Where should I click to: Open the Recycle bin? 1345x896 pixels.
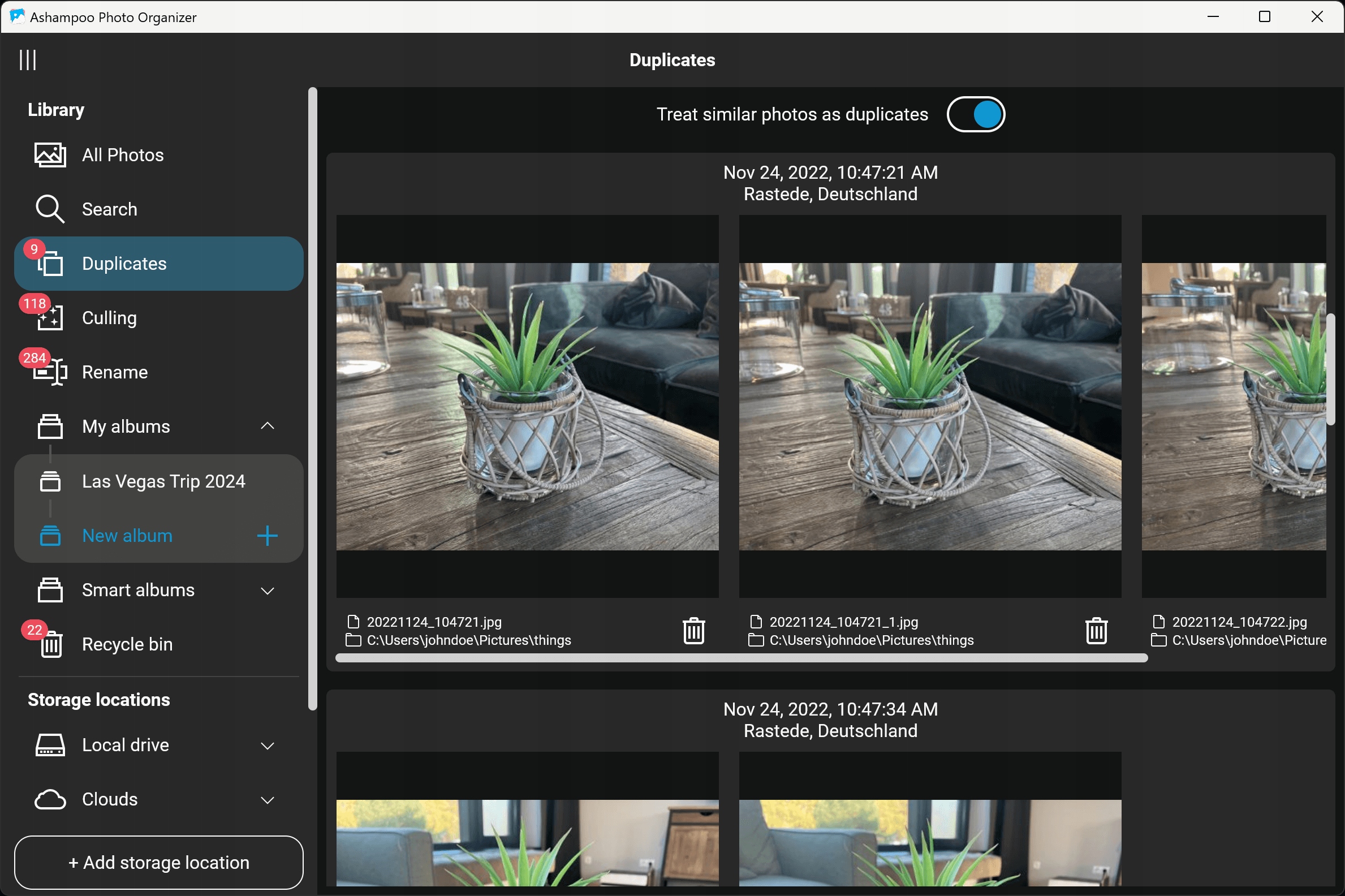[x=126, y=644]
